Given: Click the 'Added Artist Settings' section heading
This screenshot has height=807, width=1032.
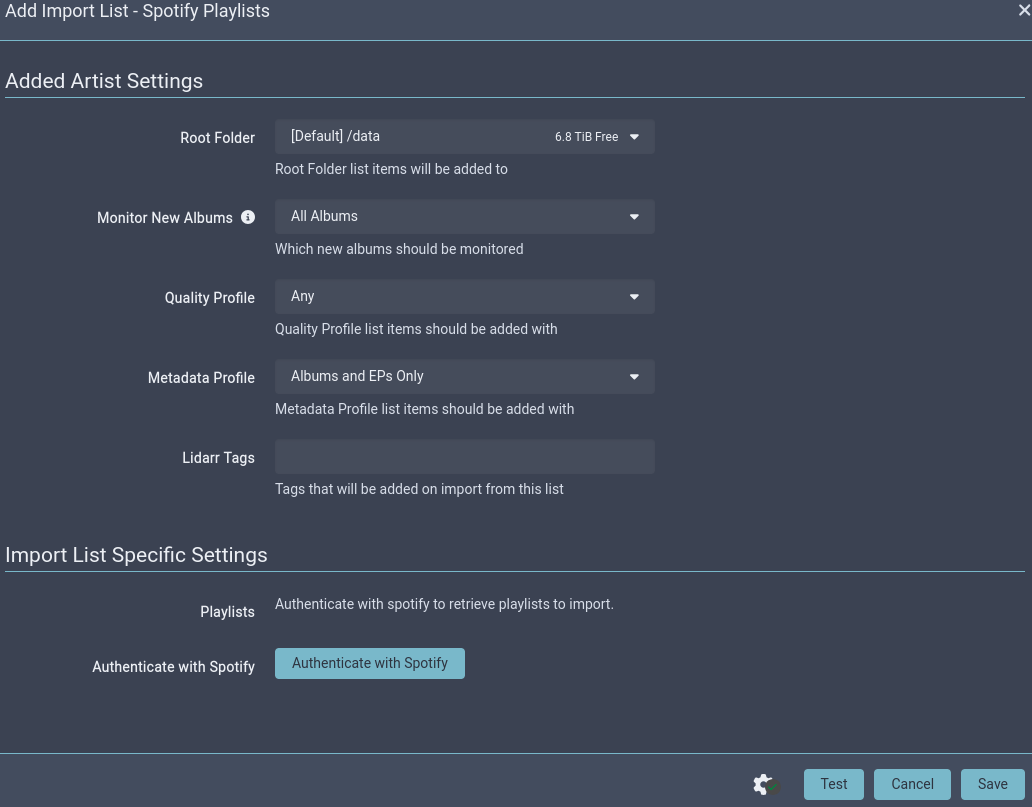Looking at the screenshot, I should (104, 81).
